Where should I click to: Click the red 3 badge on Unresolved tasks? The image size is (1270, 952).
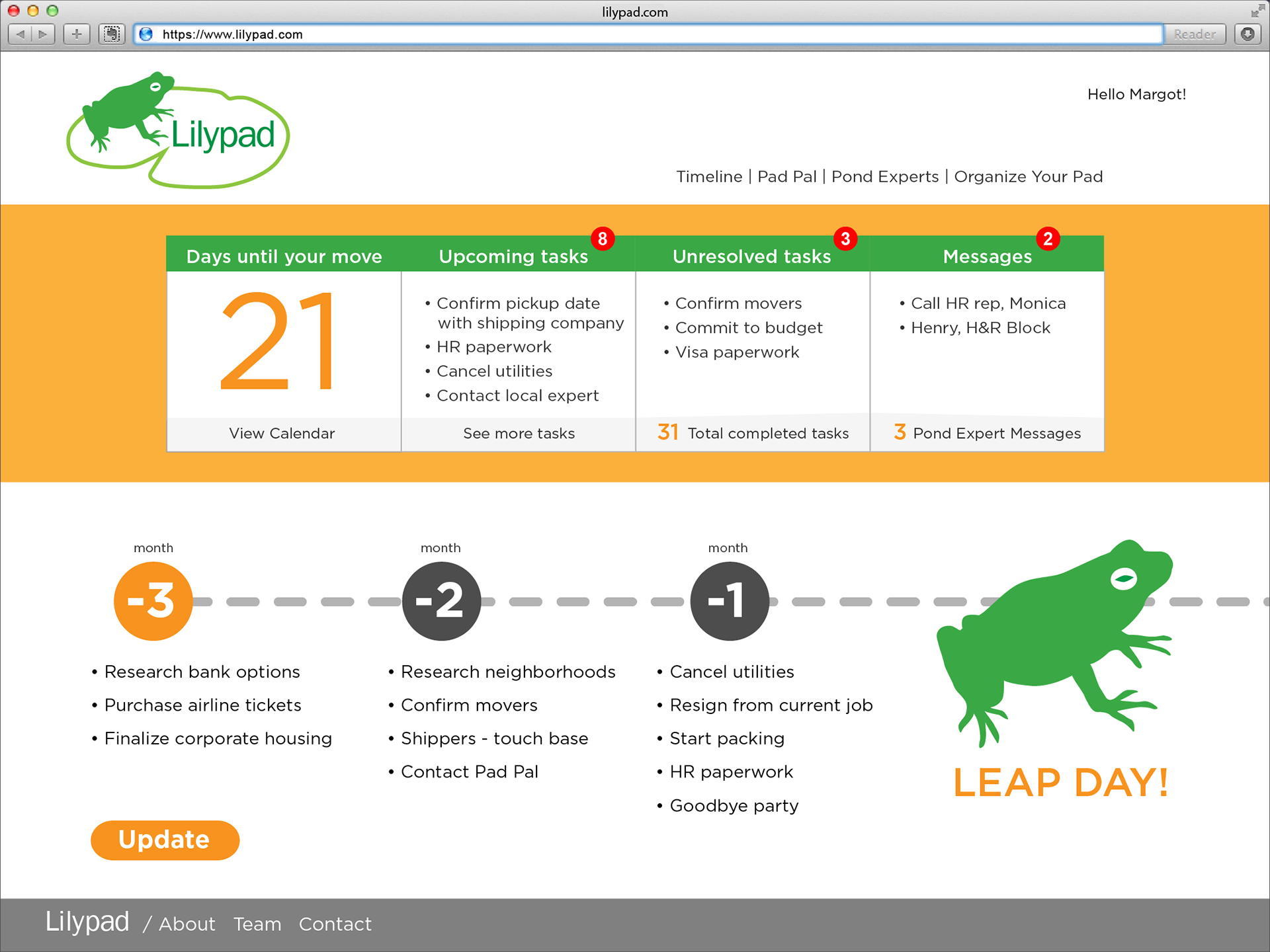[x=845, y=239]
